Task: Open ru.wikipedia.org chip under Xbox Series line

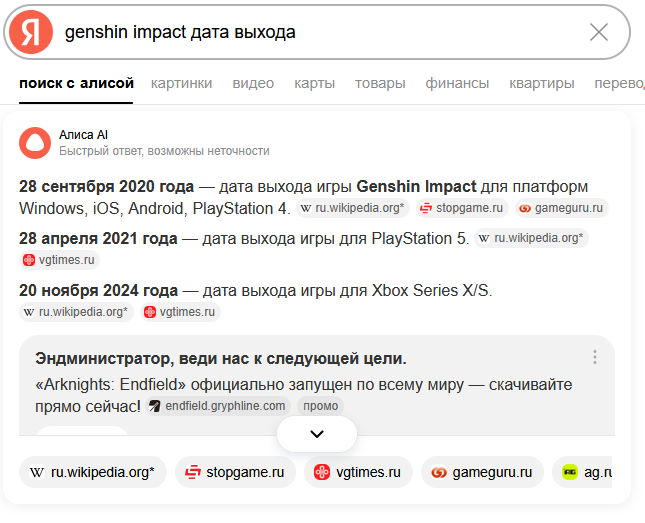Action: 77,312
